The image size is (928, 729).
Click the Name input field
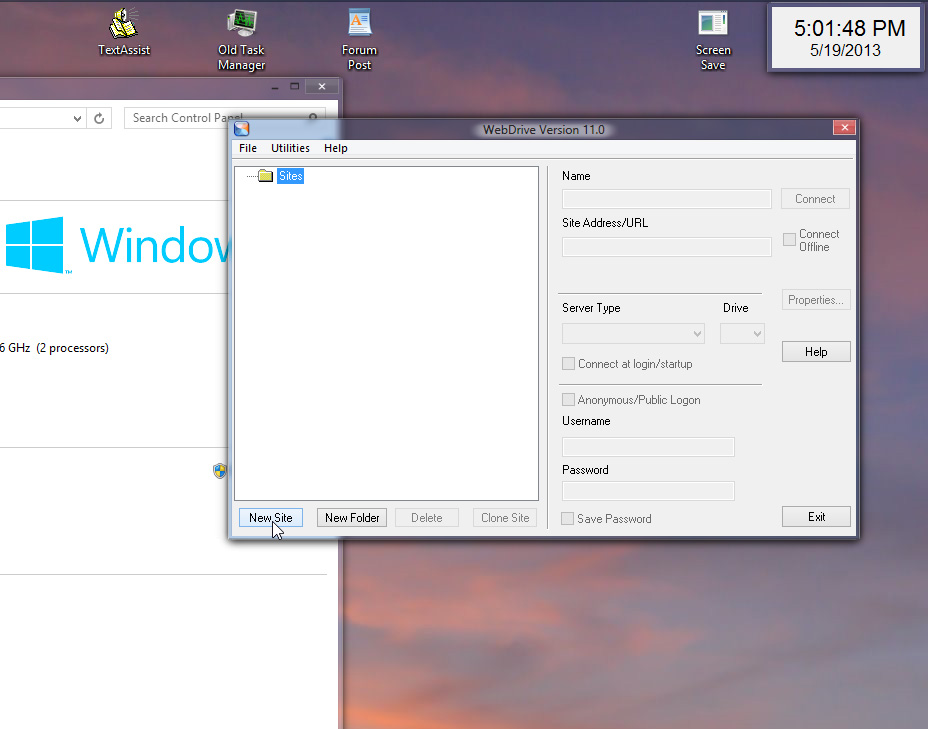pyautogui.click(x=666, y=199)
